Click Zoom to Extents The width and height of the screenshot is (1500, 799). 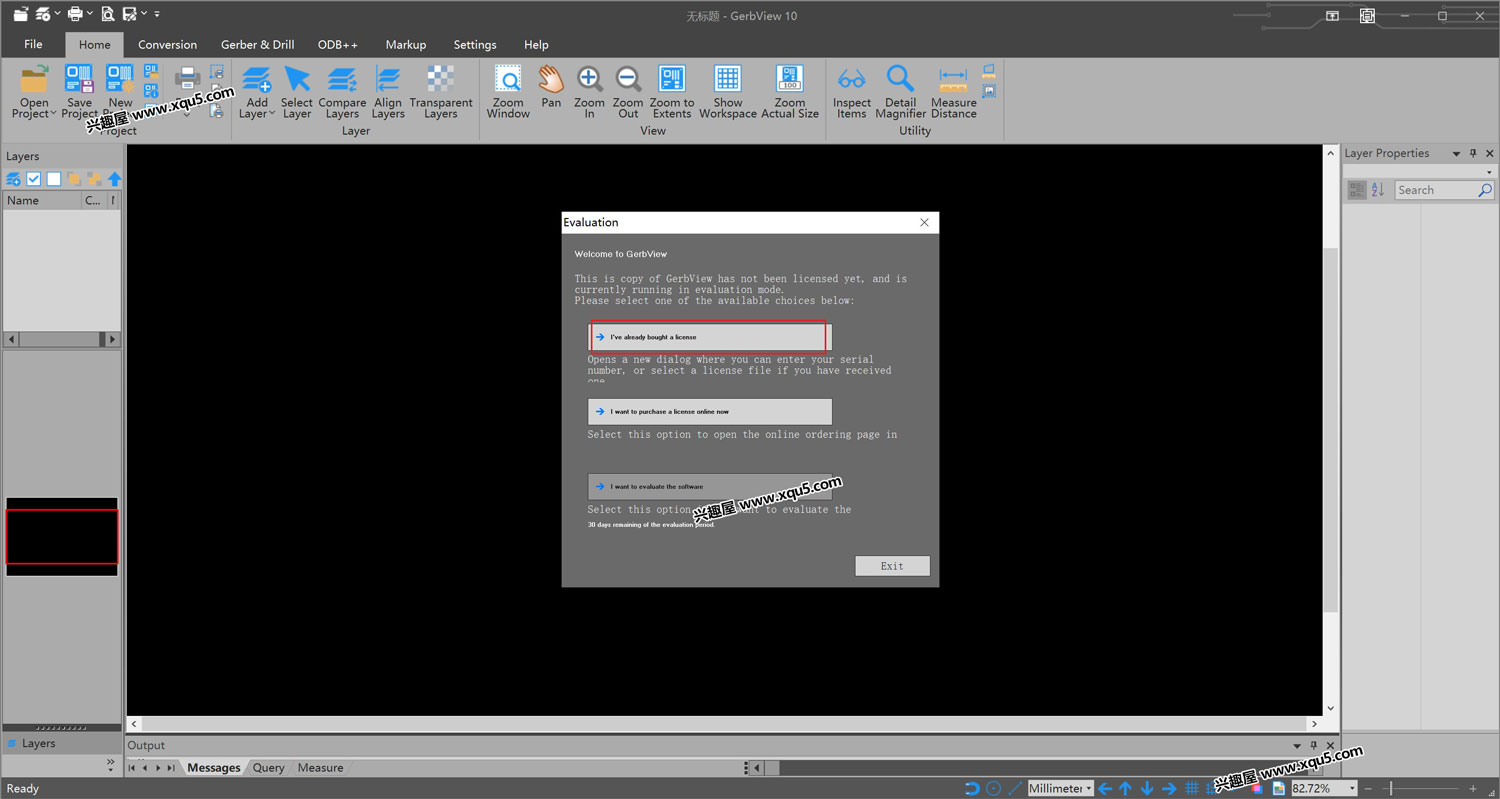672,91
